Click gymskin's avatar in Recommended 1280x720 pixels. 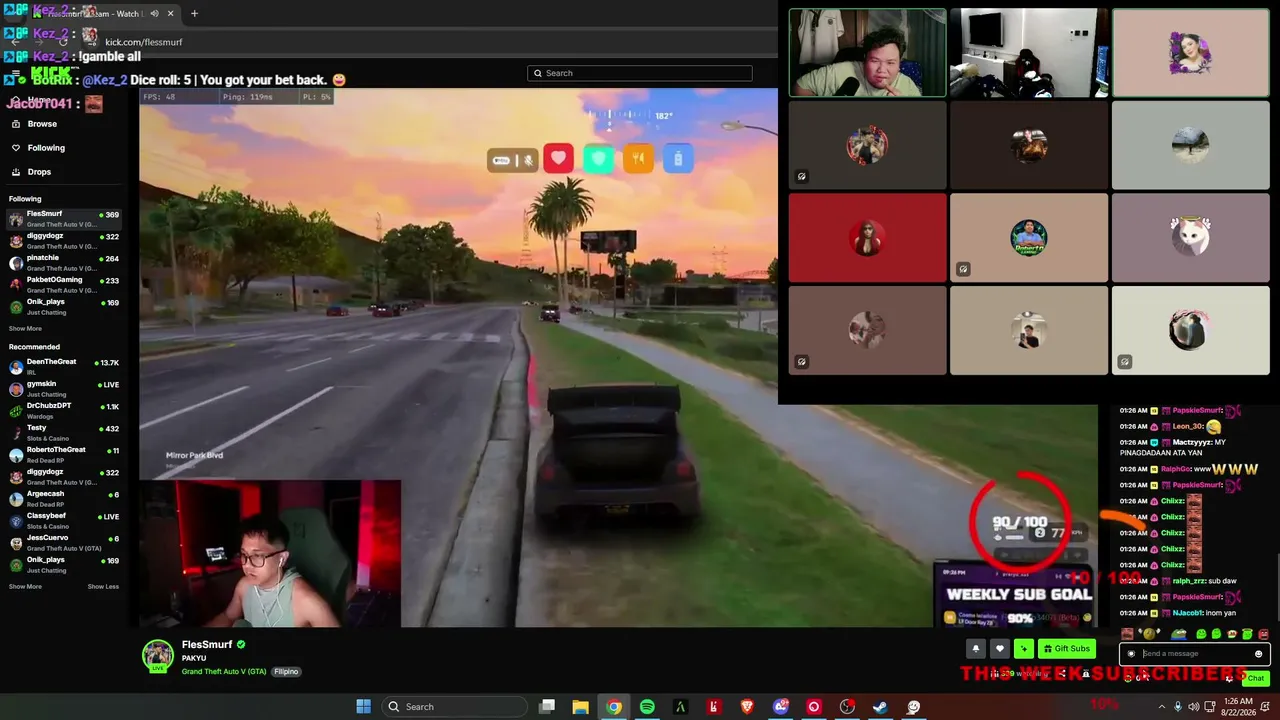click(x=16, y=389)
